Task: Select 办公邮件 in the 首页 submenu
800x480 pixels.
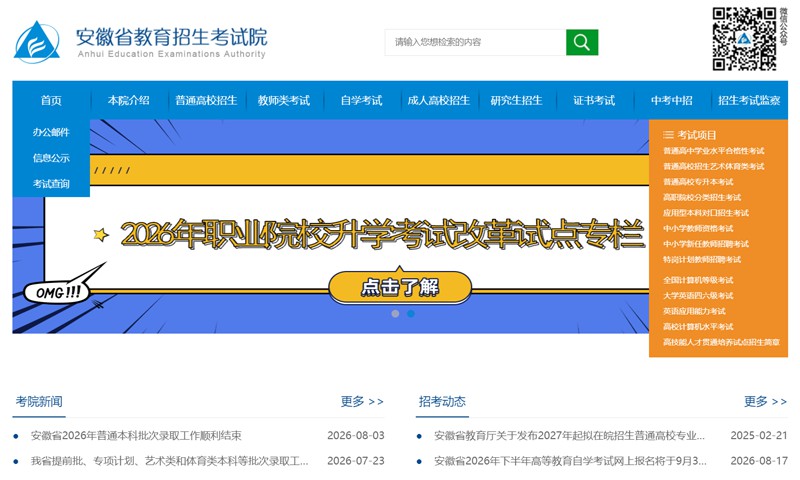Action: tap(51, 132)
